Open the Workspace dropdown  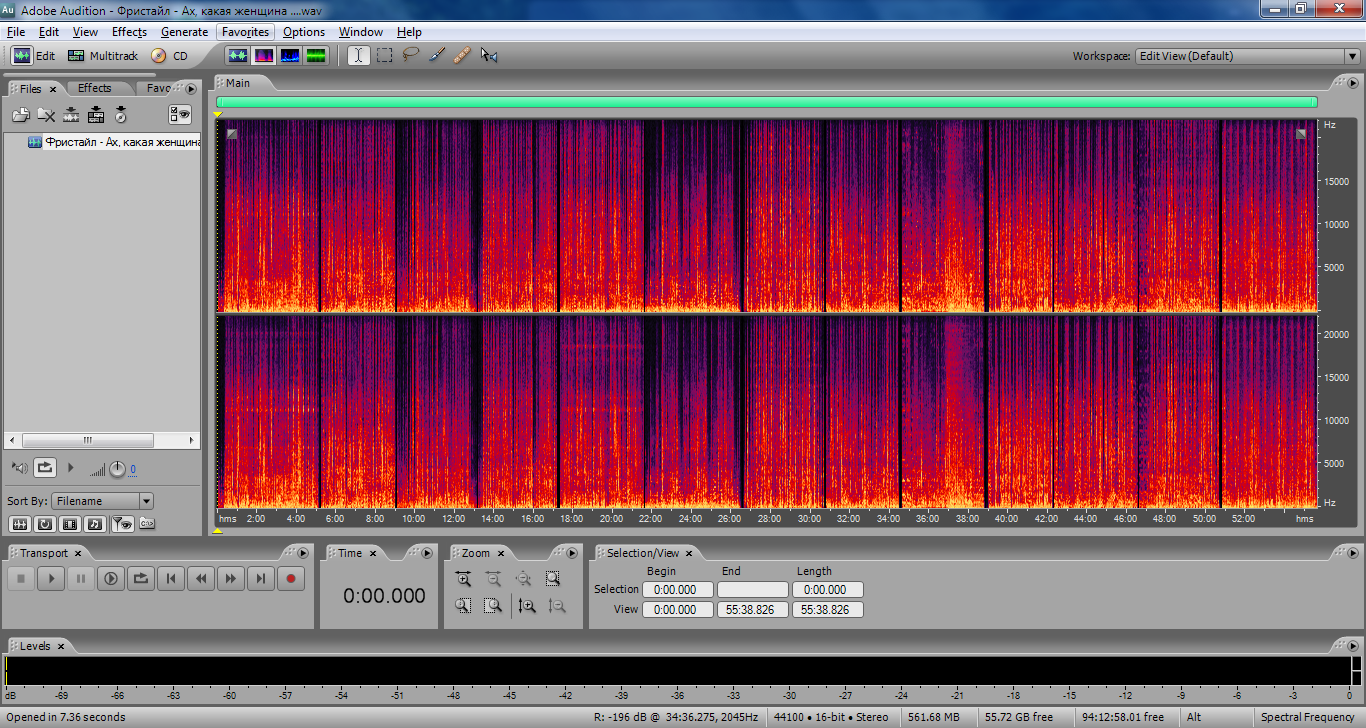pyautogui.click(x=1248, y=56)
